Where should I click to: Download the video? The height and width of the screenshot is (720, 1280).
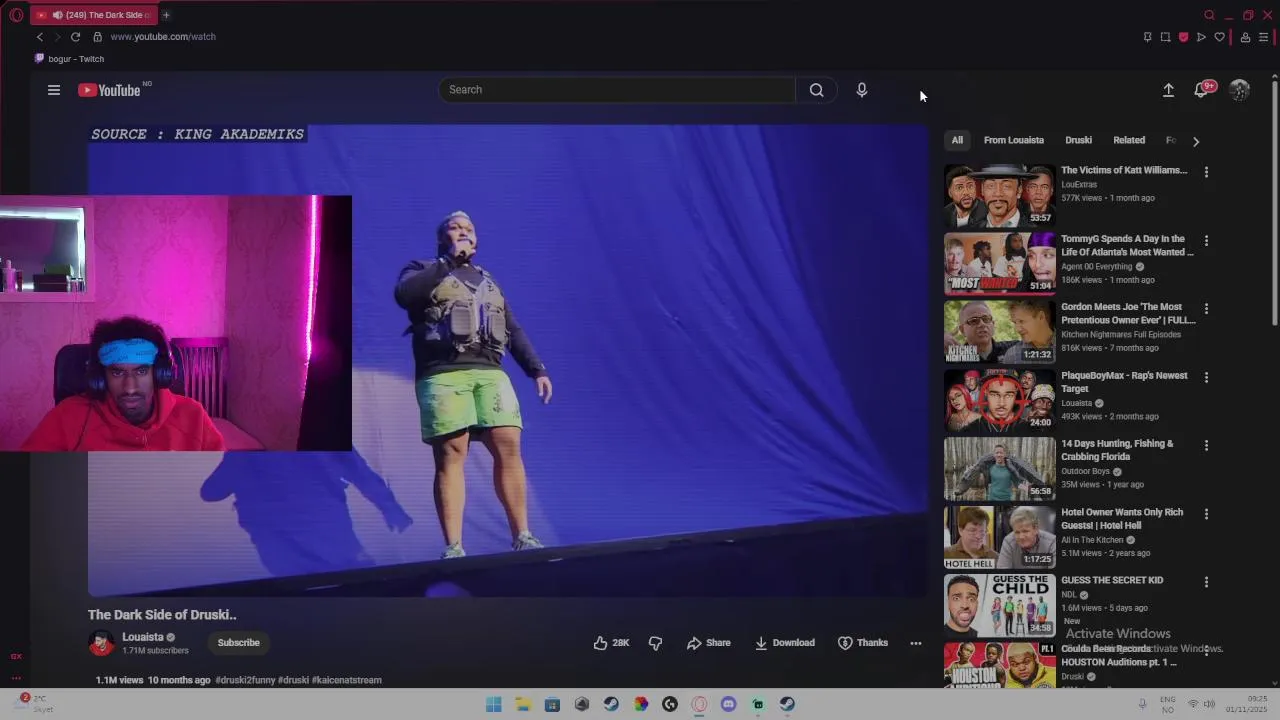(x=784, y=643)
